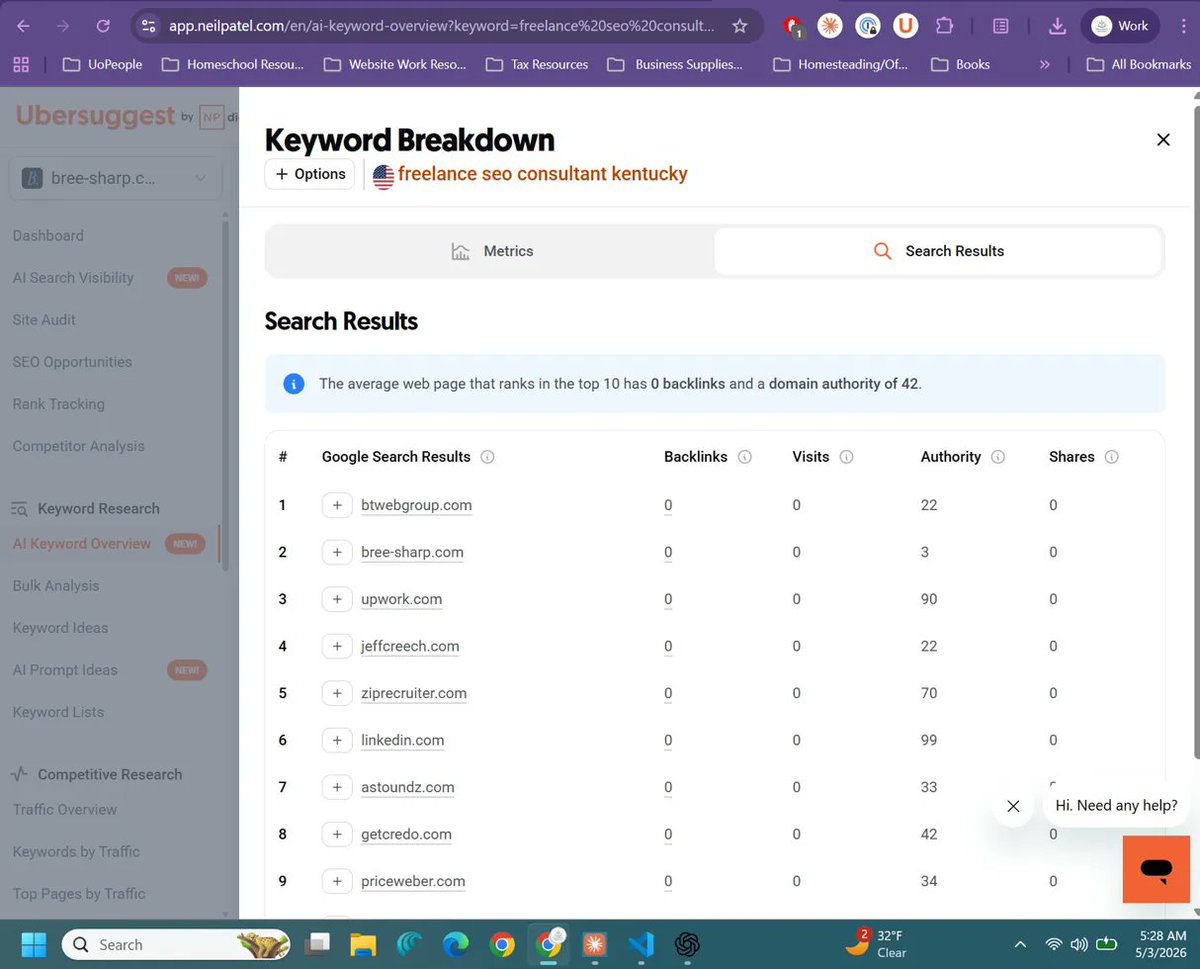The image size is (1200, 969).
Task: Open the orange chat widget button
Action: (x=1156, y=869)
